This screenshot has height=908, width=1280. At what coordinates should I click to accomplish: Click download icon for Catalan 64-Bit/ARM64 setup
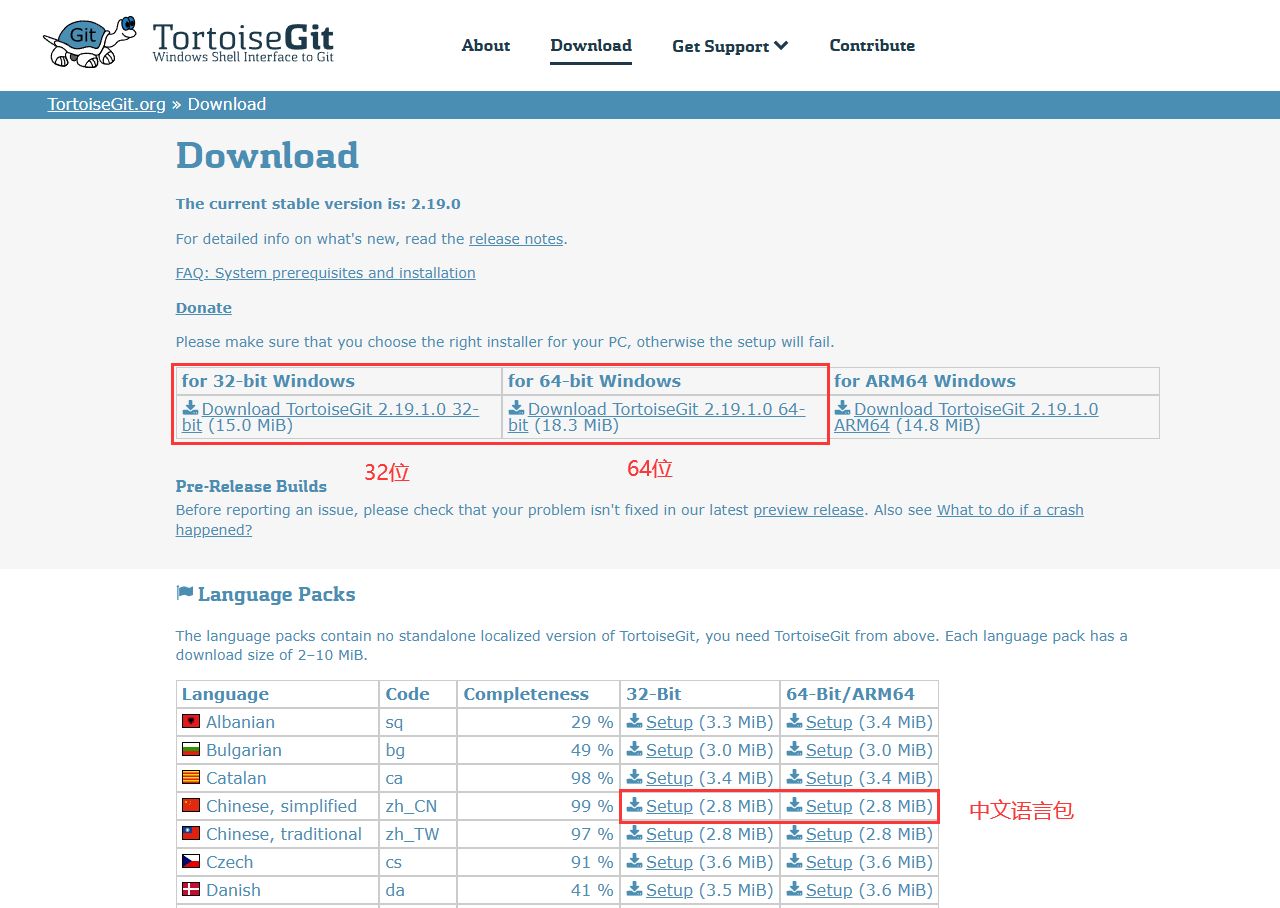click(794, 777)
